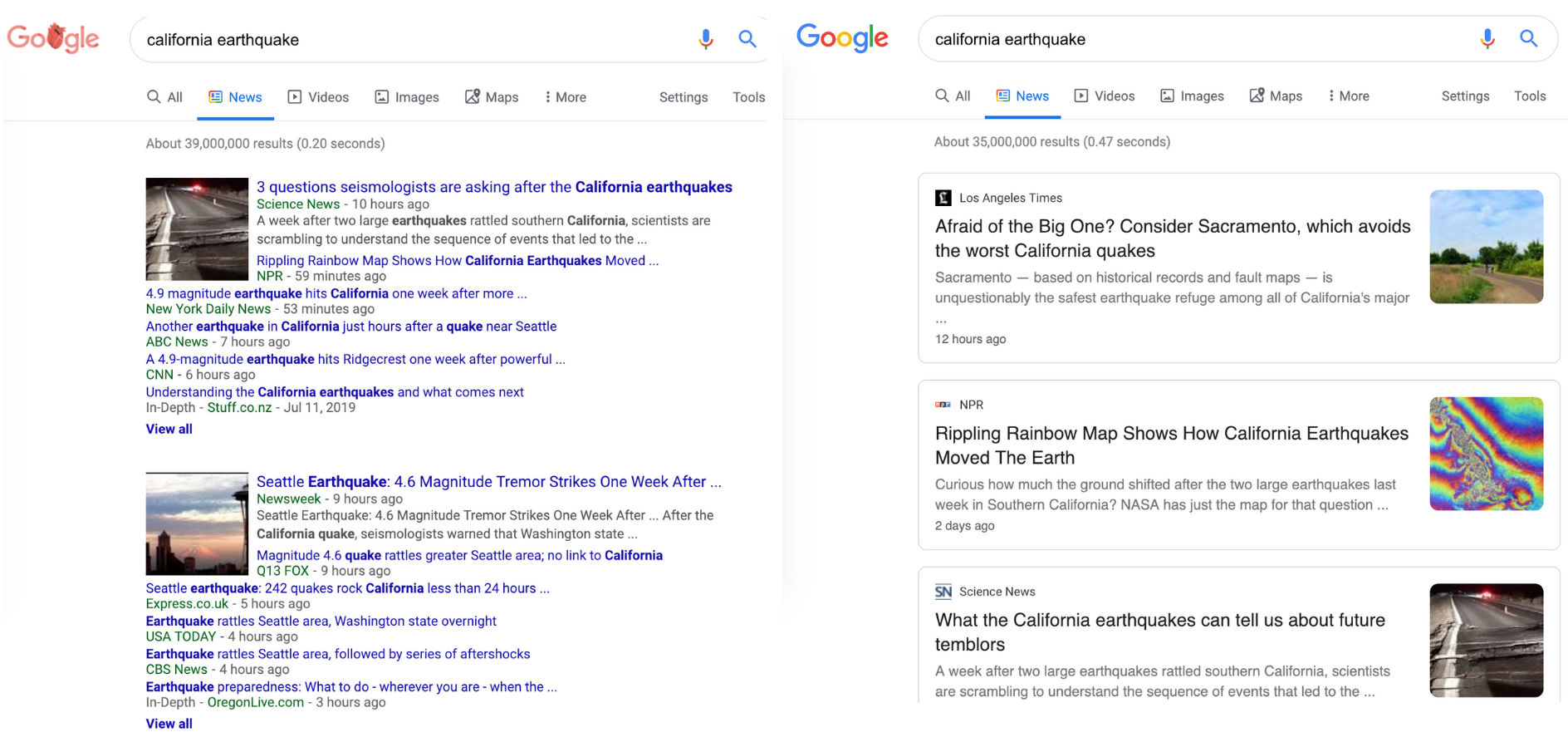Open '4.9 magnitude earthquake hits California' link

point(336,293)
